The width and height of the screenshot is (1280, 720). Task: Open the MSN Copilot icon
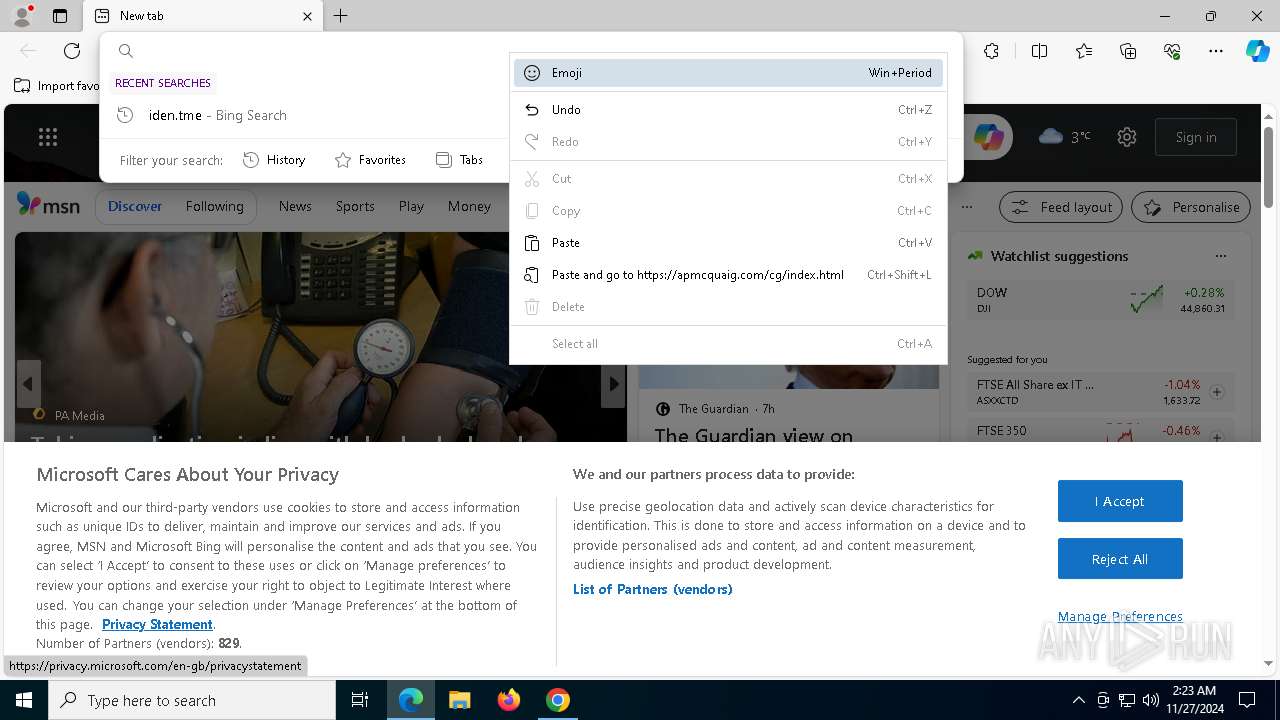click(x=988, y=137)
